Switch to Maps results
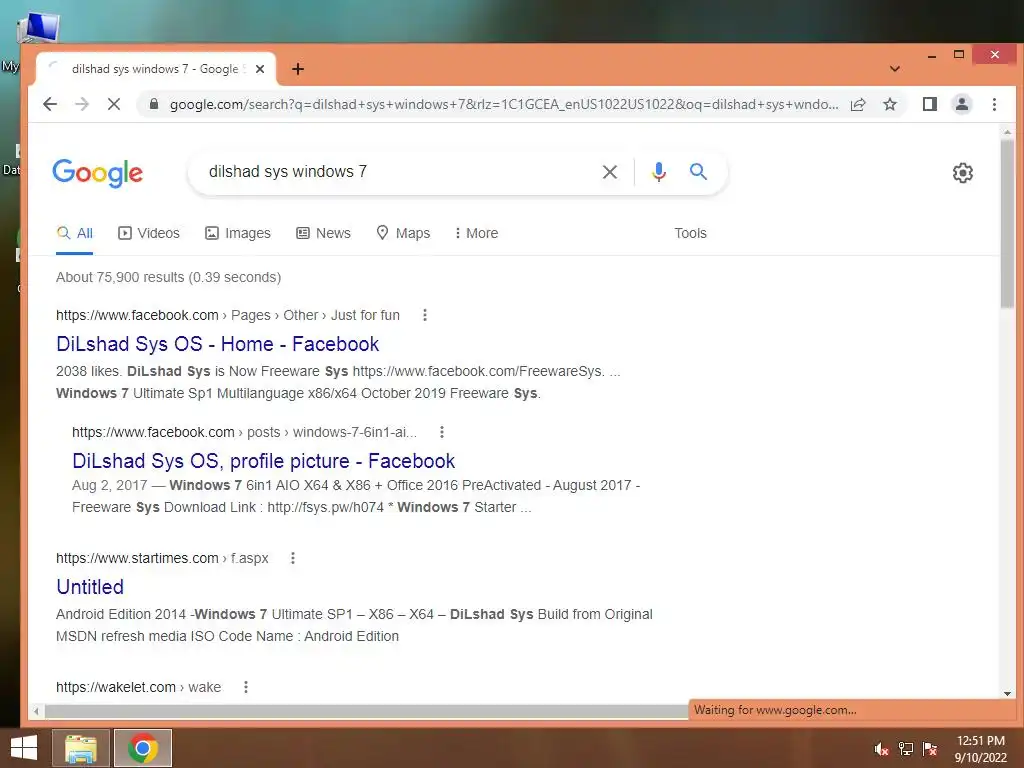 click(403, 233)
